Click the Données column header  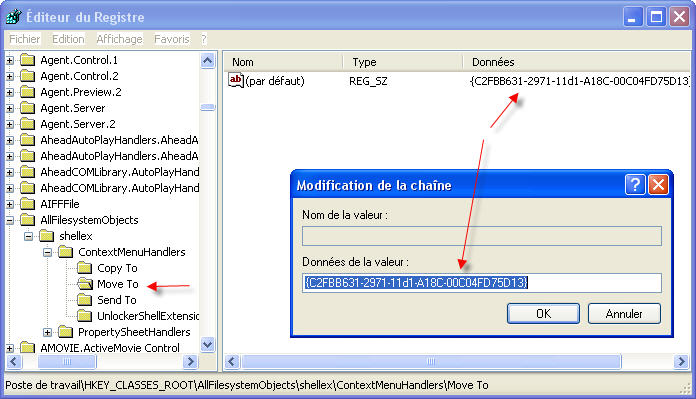577,62
